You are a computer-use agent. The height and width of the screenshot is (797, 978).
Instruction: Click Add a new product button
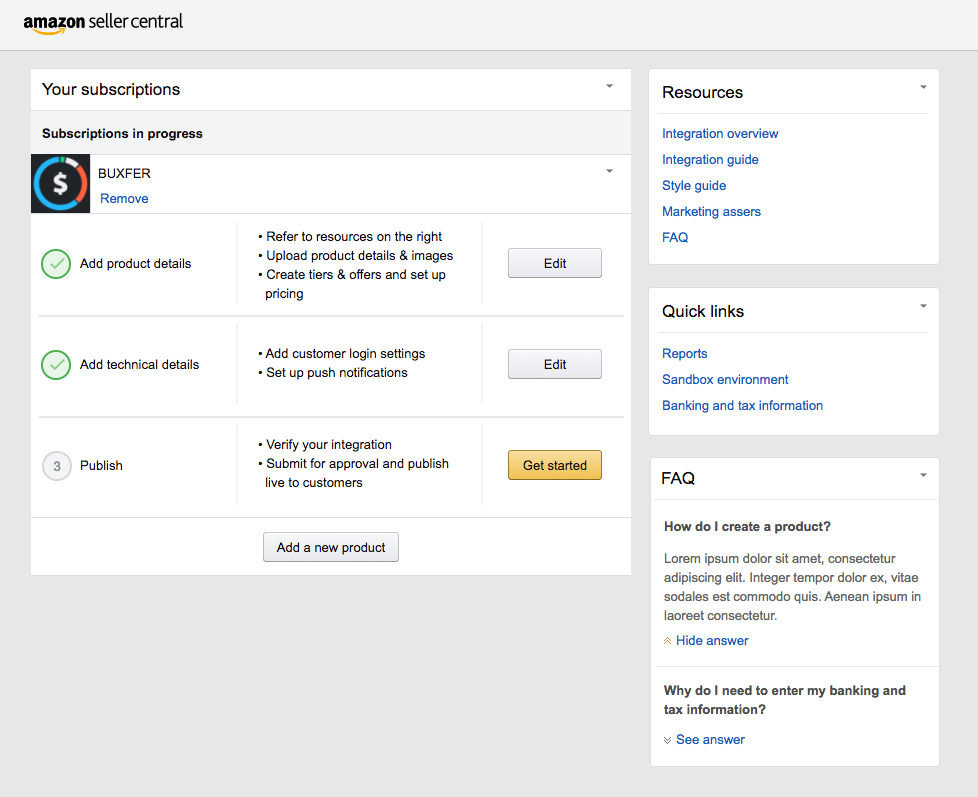[x=331, y=547]
